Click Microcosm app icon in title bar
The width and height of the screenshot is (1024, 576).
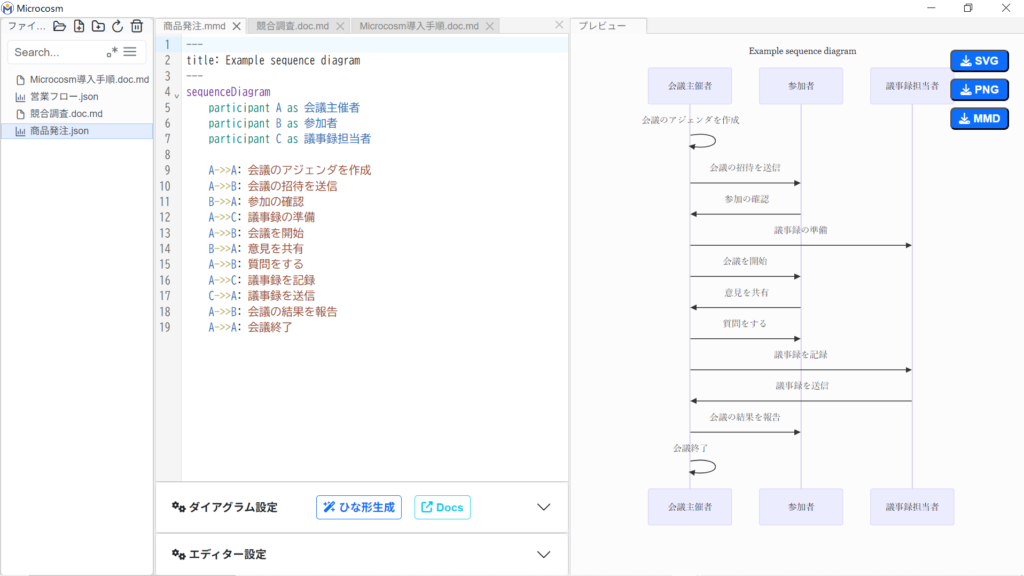(x=8, y=8)
